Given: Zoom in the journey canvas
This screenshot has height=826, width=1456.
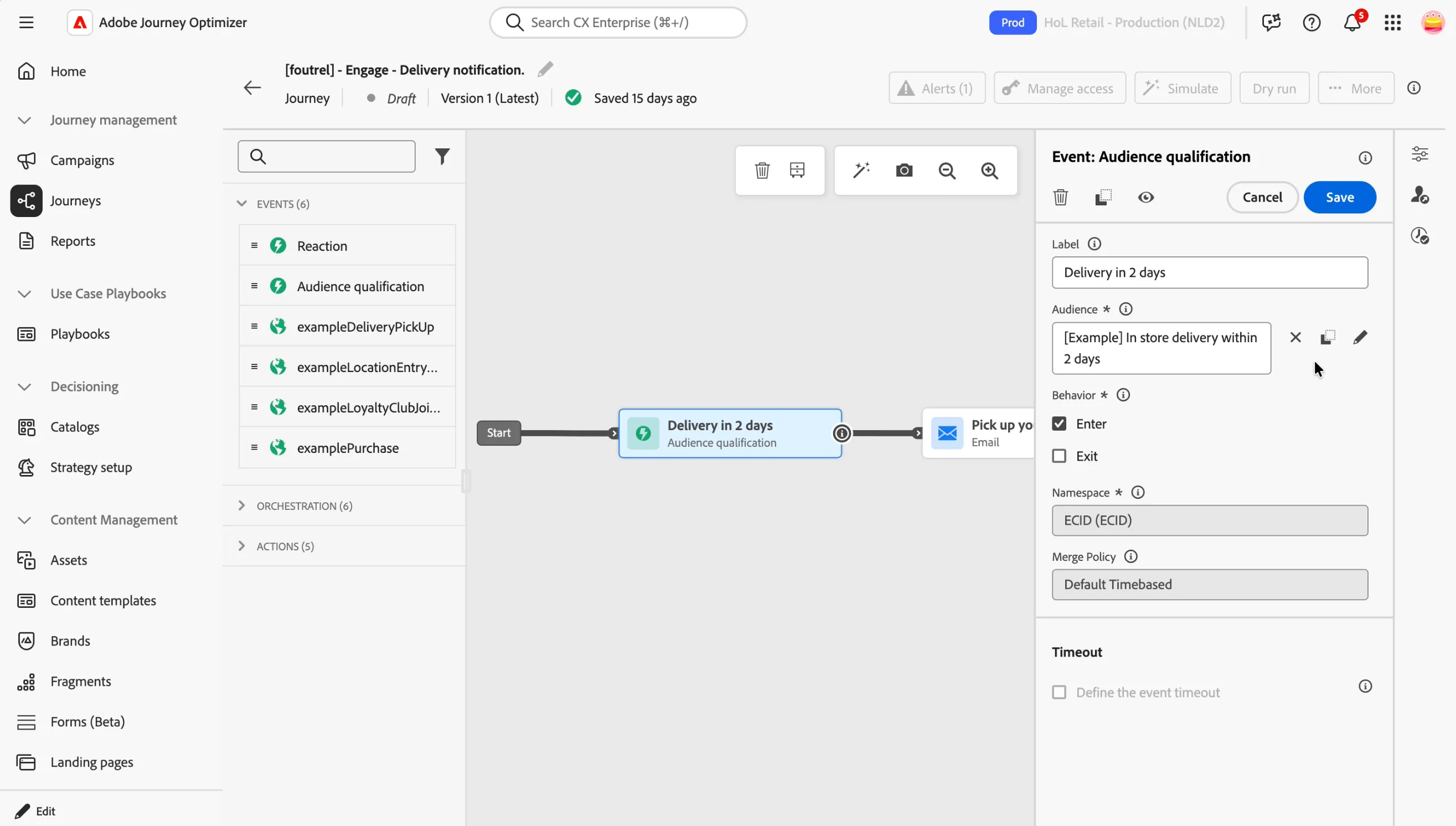Looking at the screenshot, I should pyautogui.click(x=990, y=171).
